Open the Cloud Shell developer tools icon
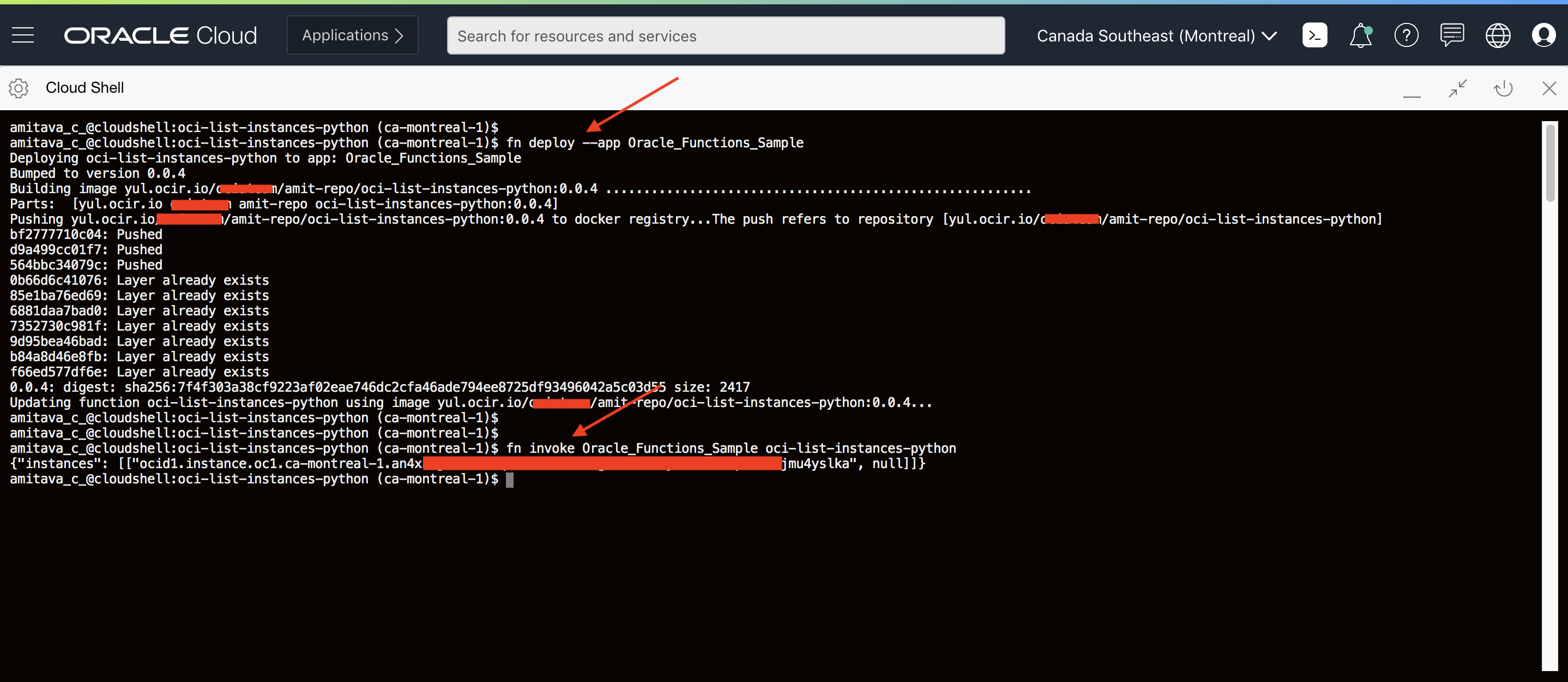1568x682 pixels. pos(1314,35)
